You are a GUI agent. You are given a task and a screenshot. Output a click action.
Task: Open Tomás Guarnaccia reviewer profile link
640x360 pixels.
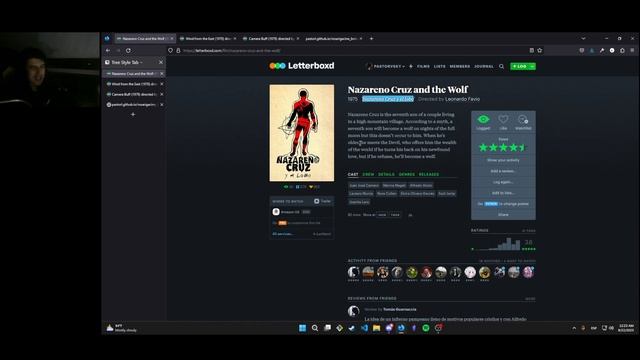point(400,309)
